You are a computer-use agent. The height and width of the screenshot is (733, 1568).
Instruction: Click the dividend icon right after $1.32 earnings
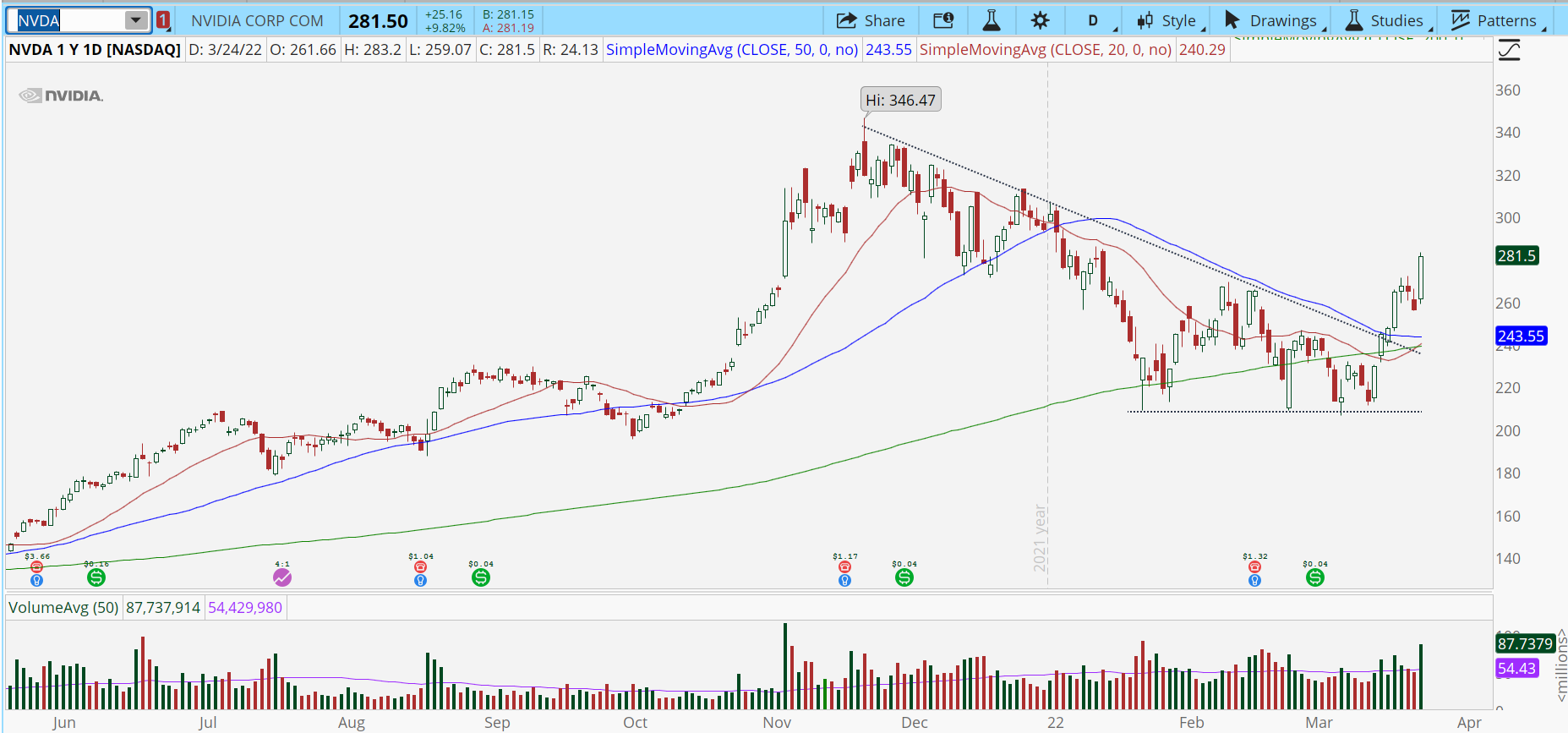tap(1315, 577)
